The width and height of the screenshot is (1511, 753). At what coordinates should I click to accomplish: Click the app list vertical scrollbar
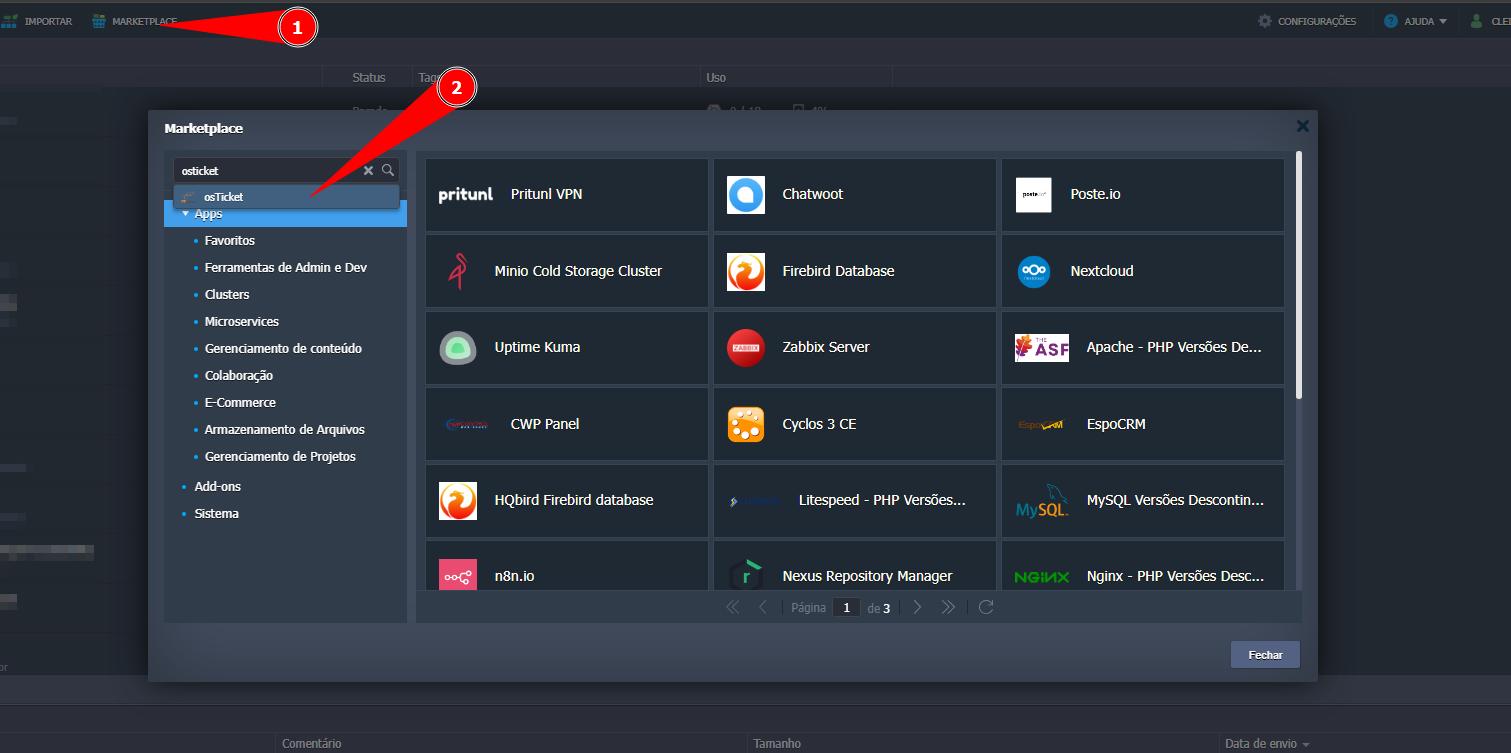pyautogui.click(x=1299, y=275)
